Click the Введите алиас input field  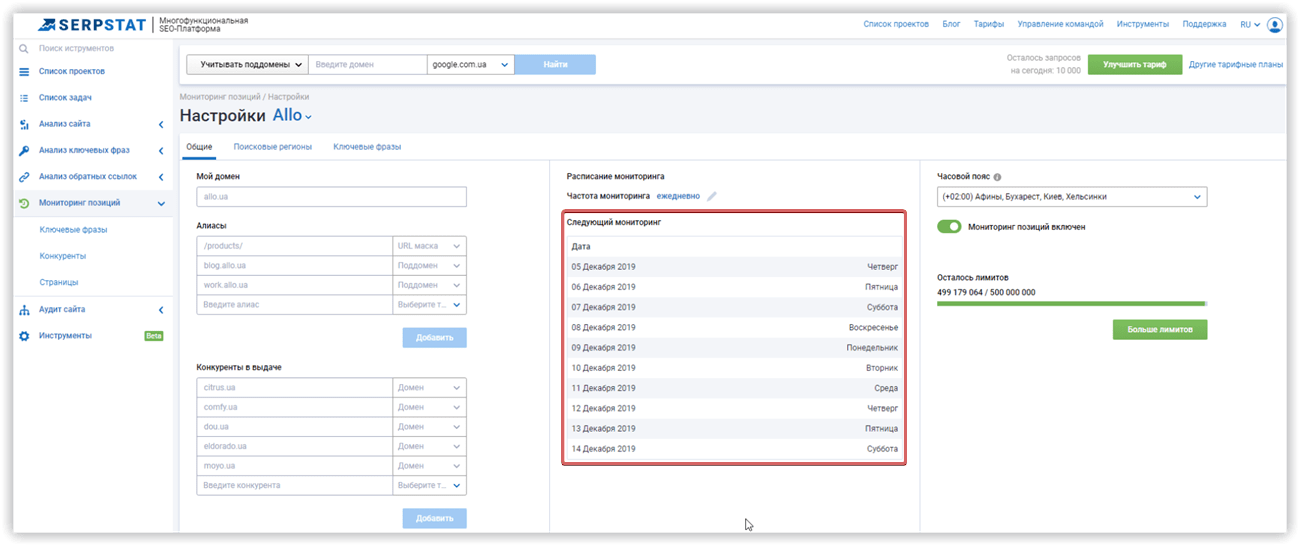coord(295,305)
